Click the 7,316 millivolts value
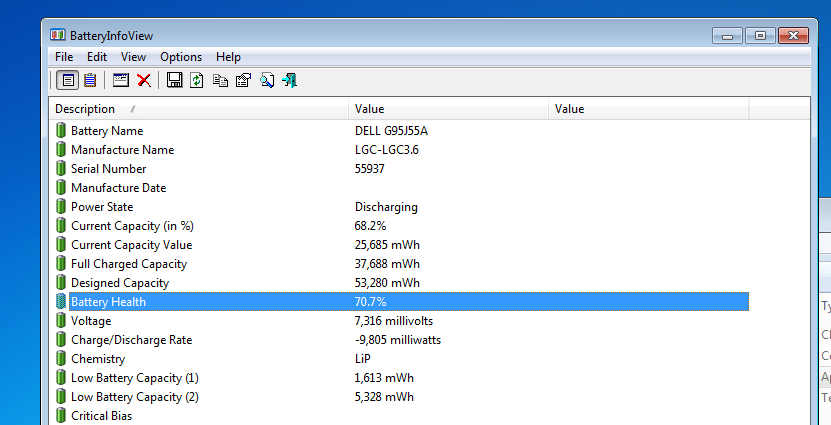Image resolution: width=831 pixels, height=425 pixels. click(394, 321)
